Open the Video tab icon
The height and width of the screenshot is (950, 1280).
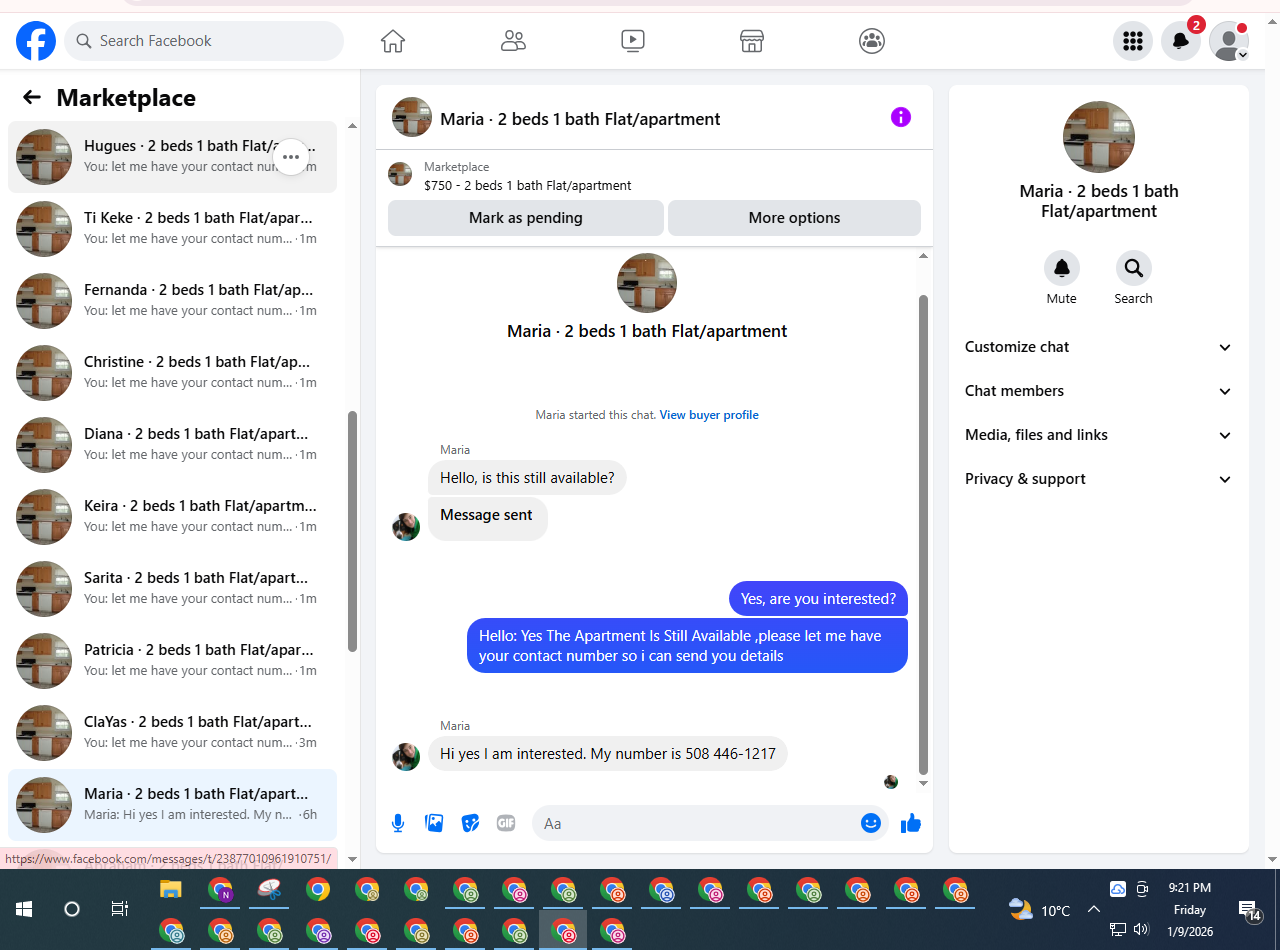632,41
